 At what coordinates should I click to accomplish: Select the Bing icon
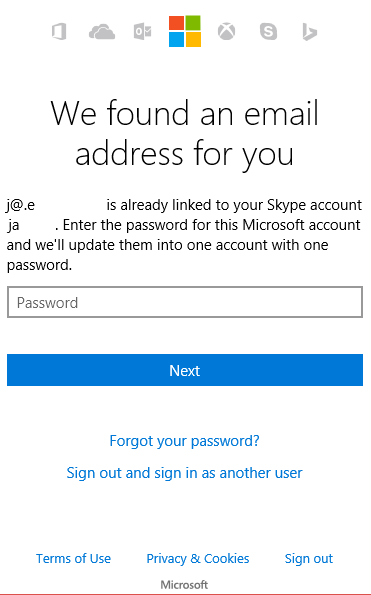[310, 32]
